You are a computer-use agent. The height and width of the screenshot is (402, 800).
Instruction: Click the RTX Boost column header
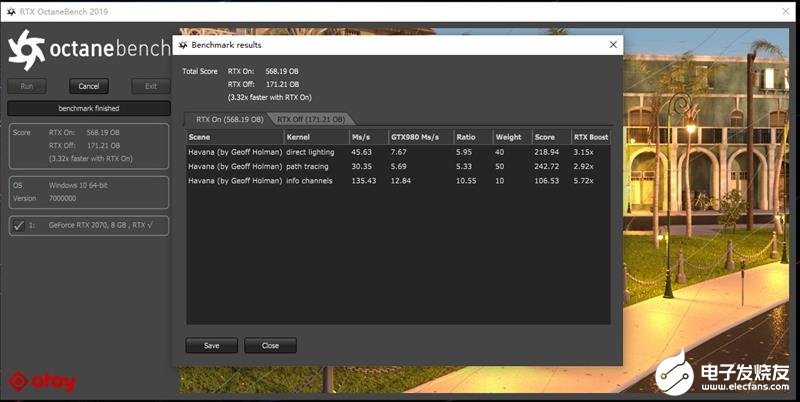pos(591,137)
